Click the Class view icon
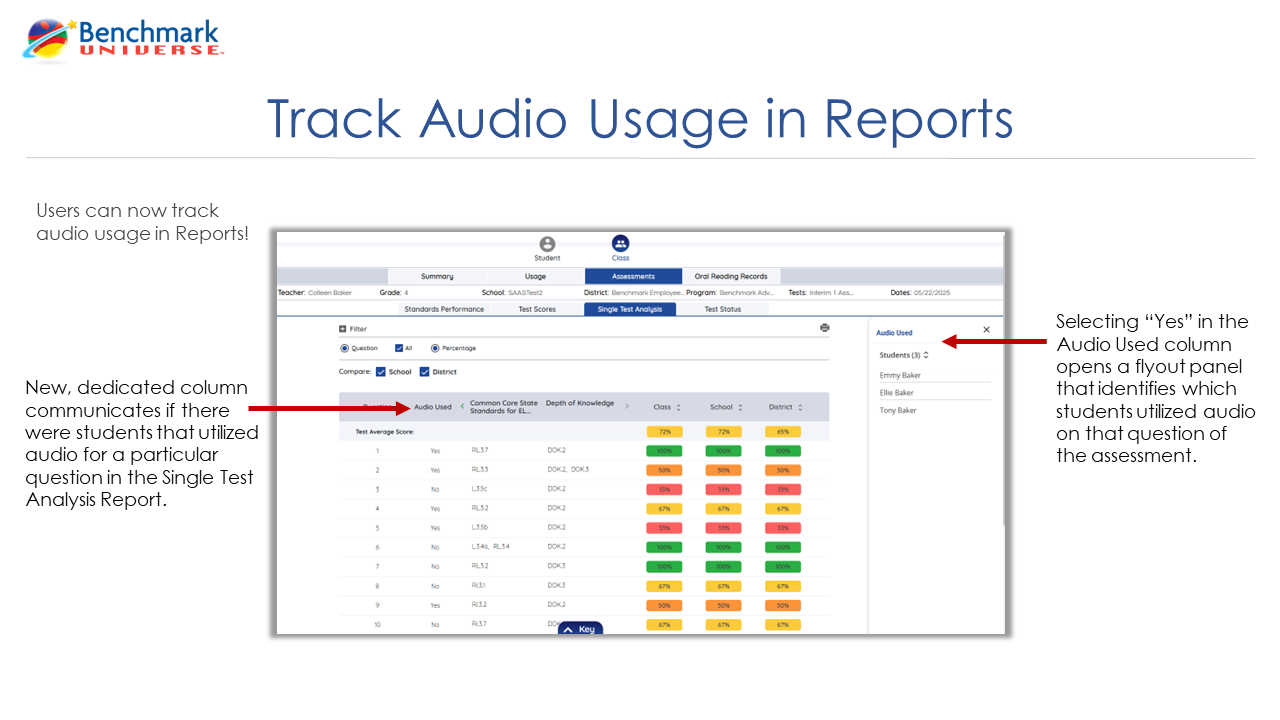 (620, 243)
